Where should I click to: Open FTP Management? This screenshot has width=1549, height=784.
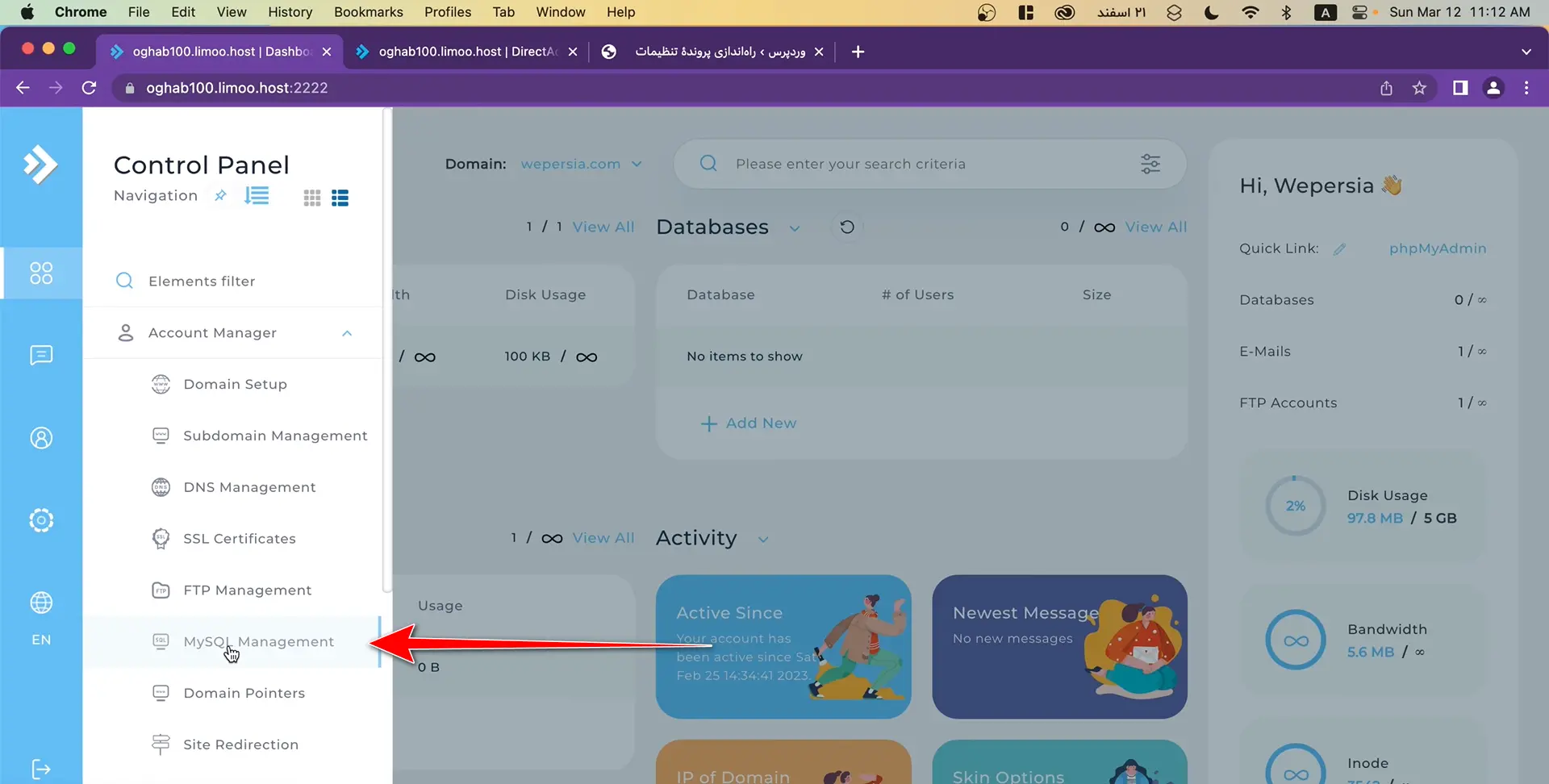coord(247,590)
